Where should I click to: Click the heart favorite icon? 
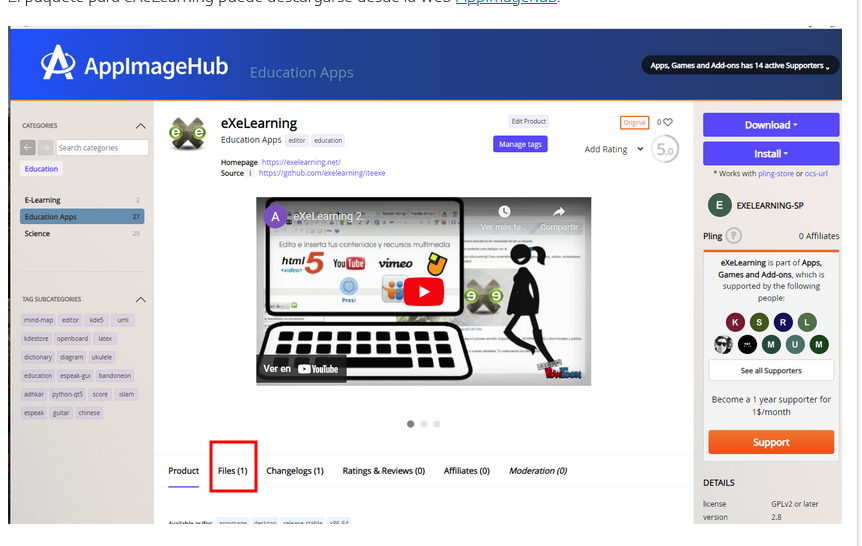click(668, 122)
